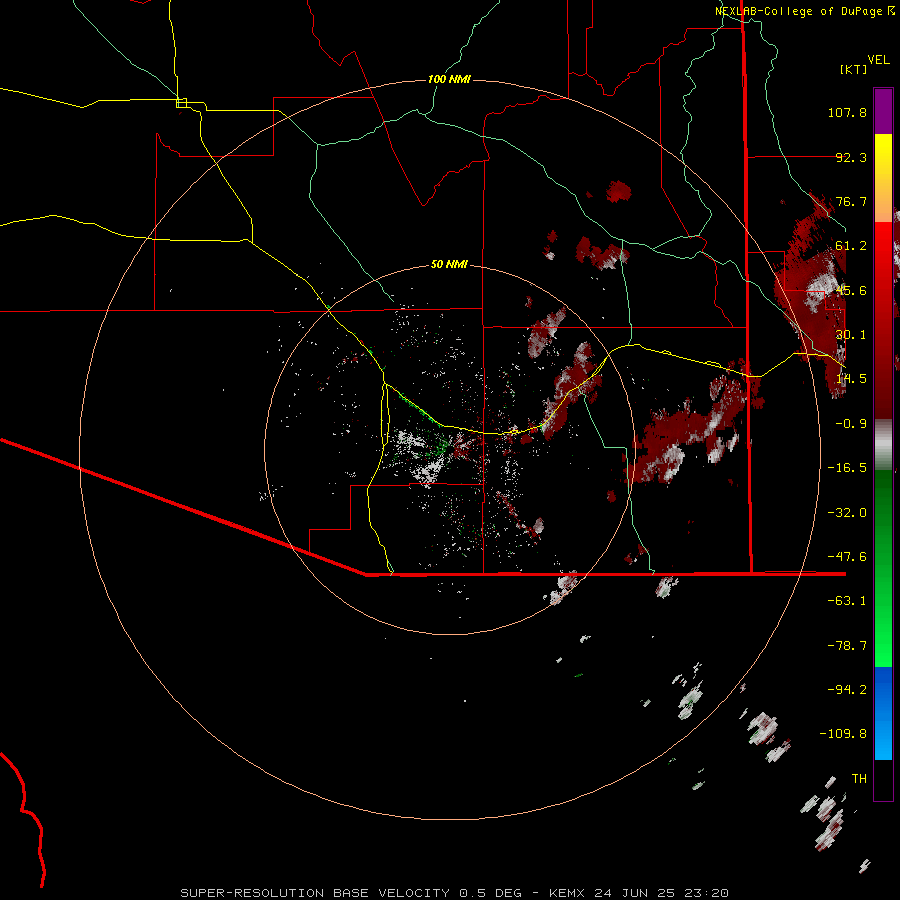
Task: Pick the purple segment atop the color bar
Action: [883, 111]
